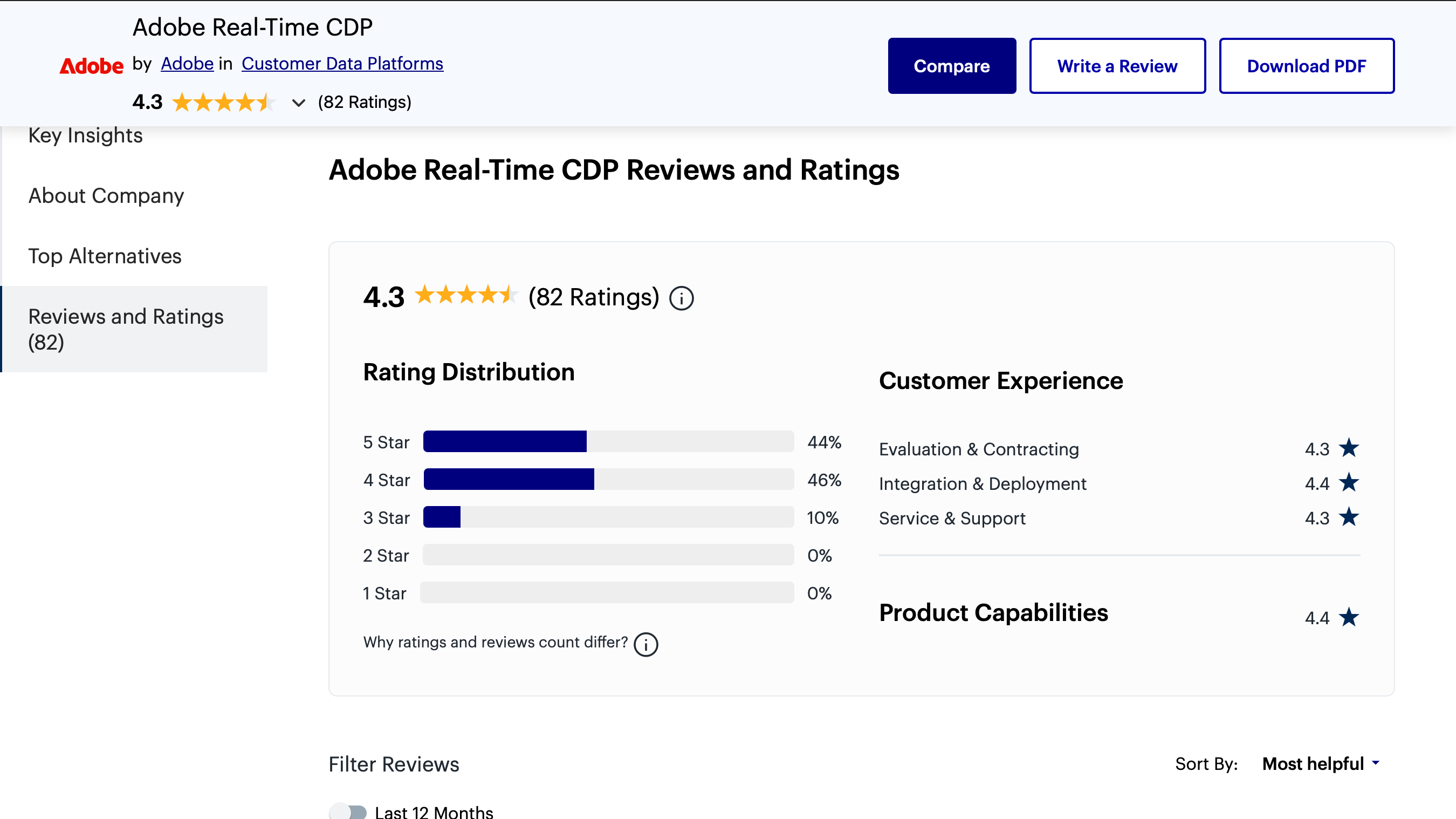Jump to Top Alternatives section
This screenshot has width=1456, height=819.
pos(105,256)
